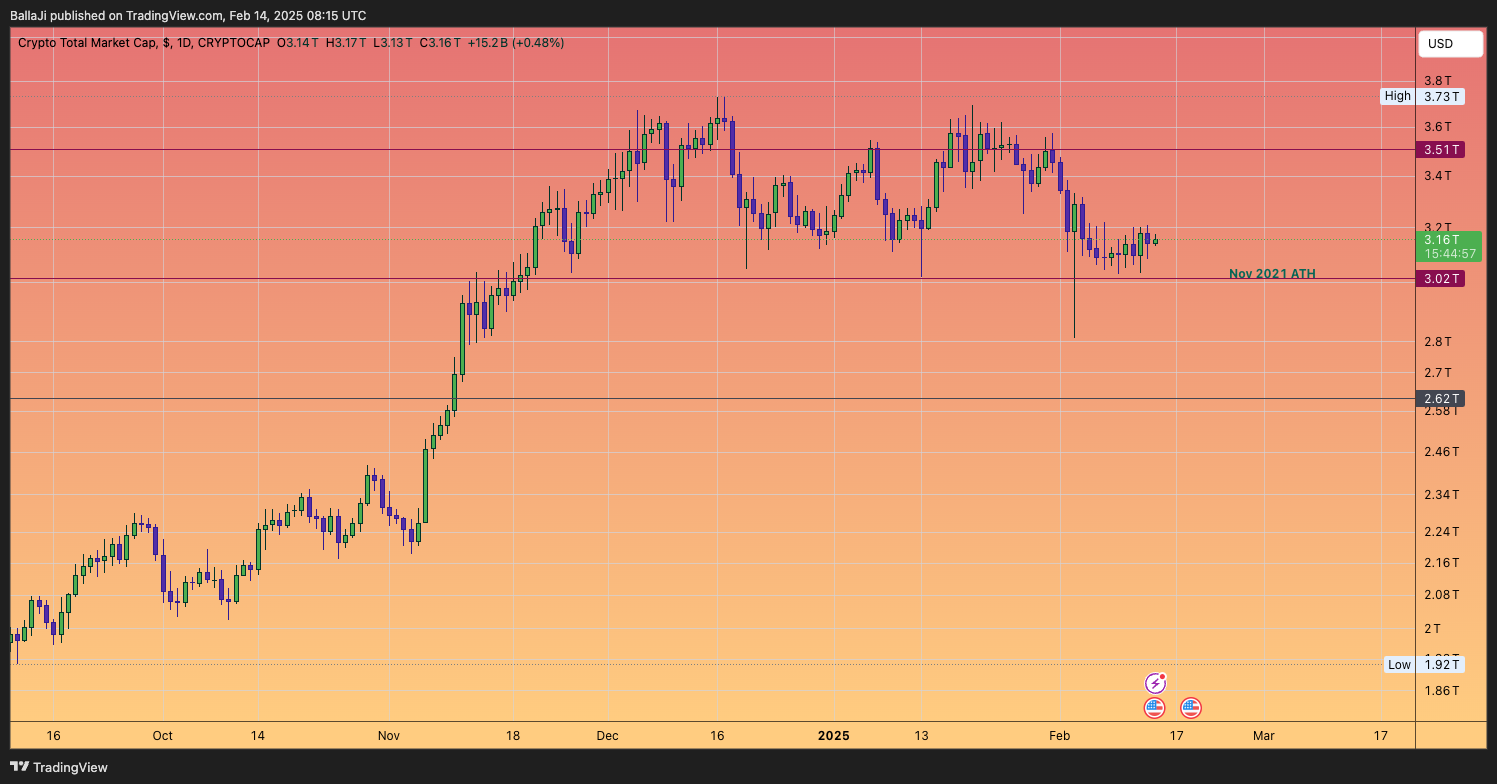
Task: Click the Dec label on time axis
Action: (x=607, y=736)
